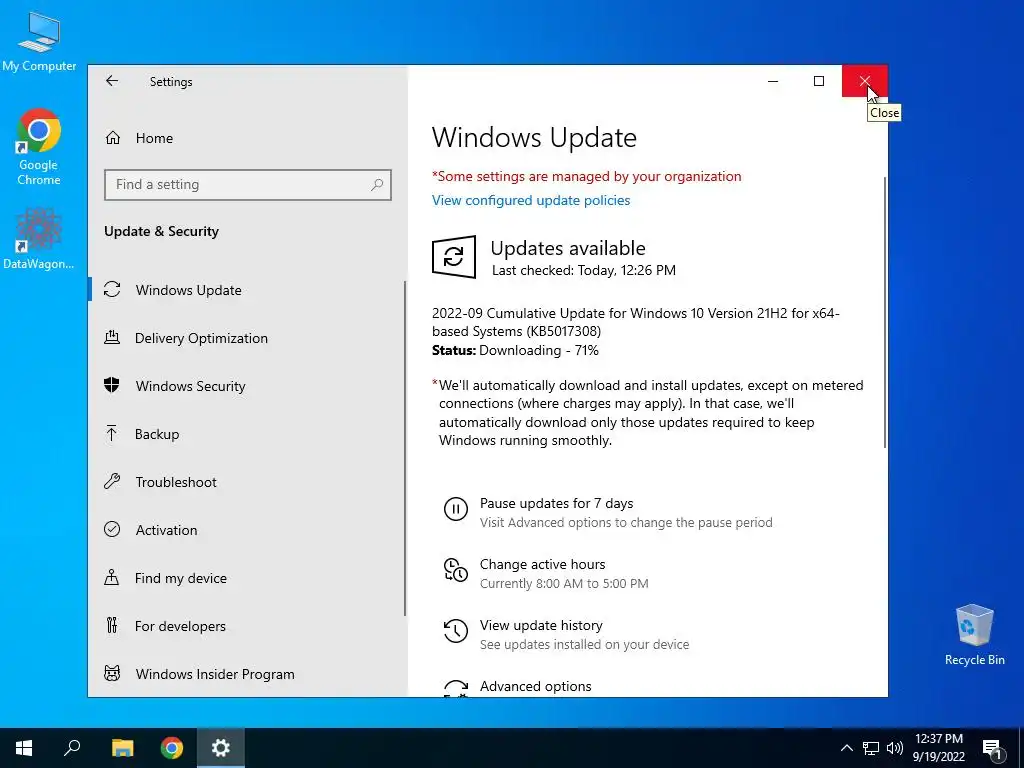
Task: Click the Windows Insider cat icon
Action: (x=112, y=673)
